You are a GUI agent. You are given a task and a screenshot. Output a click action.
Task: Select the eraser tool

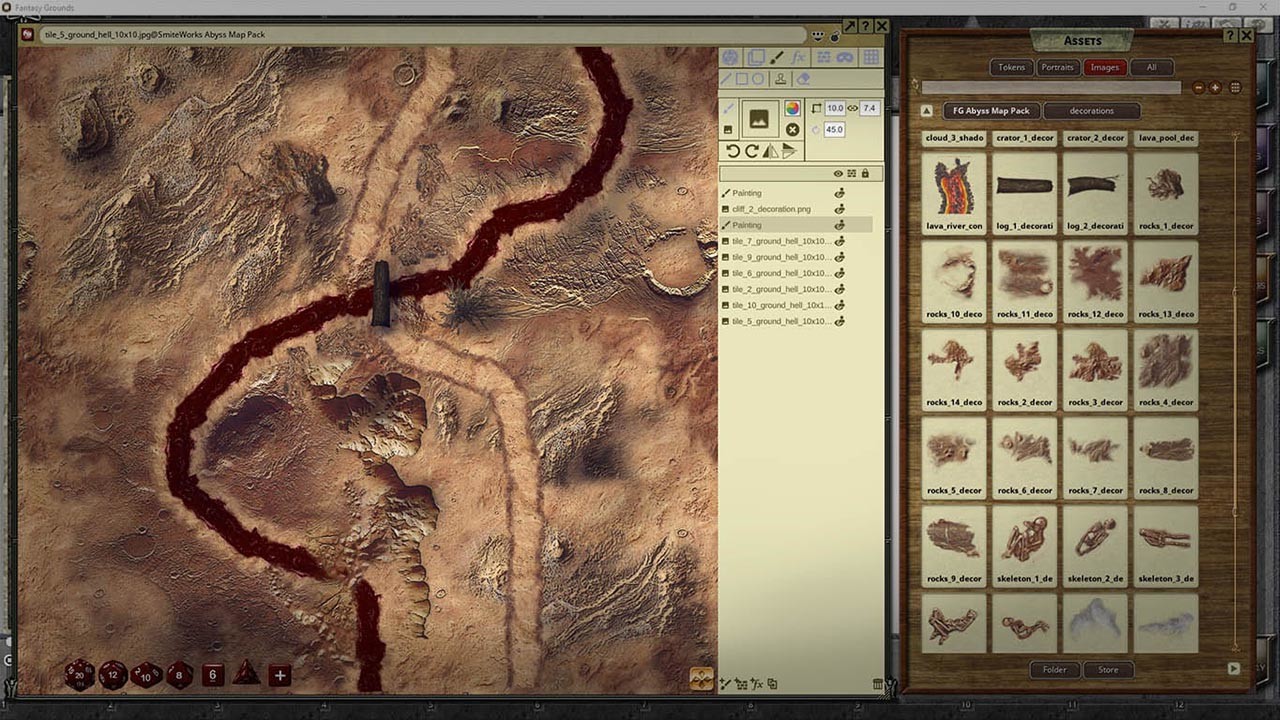pos(803,80)
